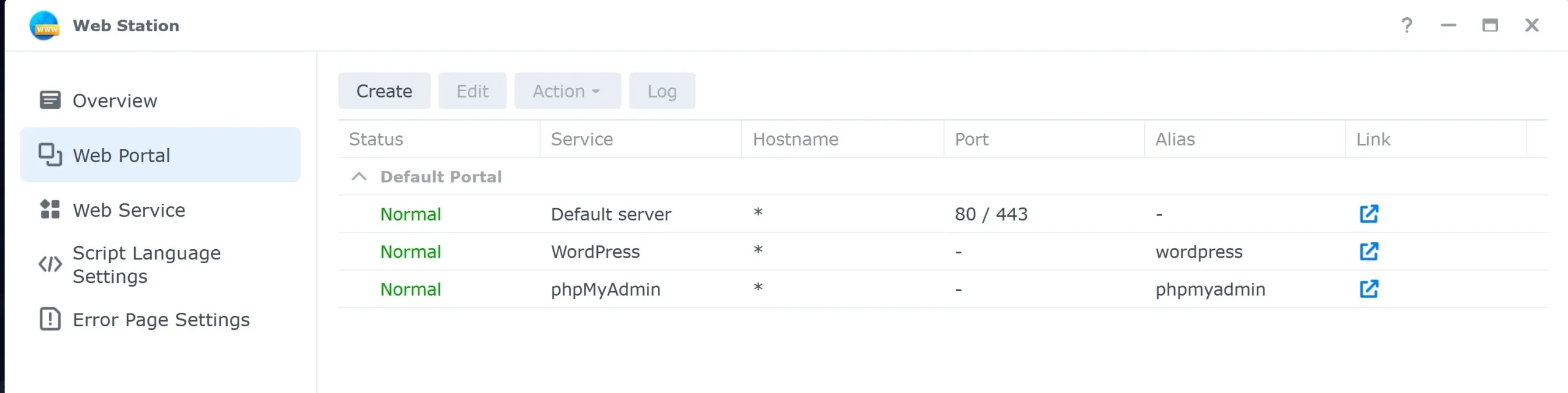Collapse the Default Portal group
The width and height of the screenshot is (1568, 393).
[x=358, y=176]
